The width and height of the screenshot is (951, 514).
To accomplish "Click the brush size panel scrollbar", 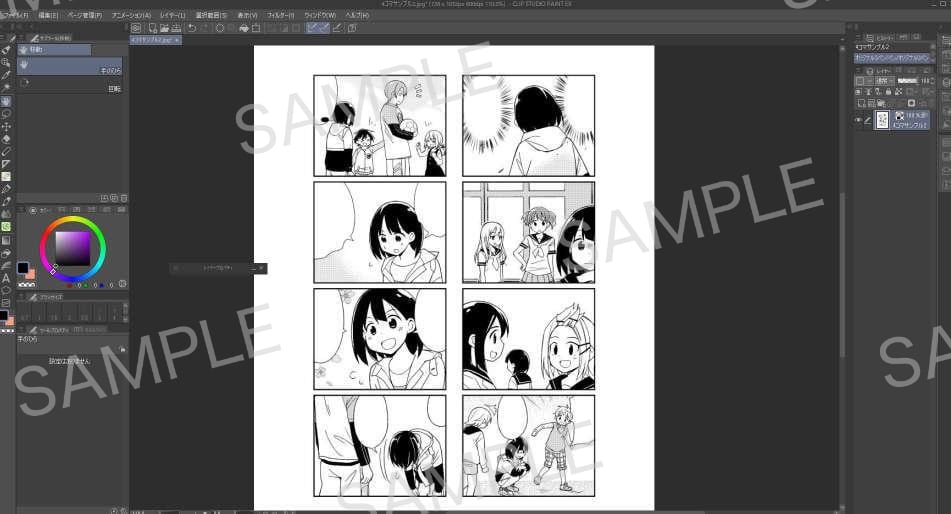I will [x=126, y=312].
